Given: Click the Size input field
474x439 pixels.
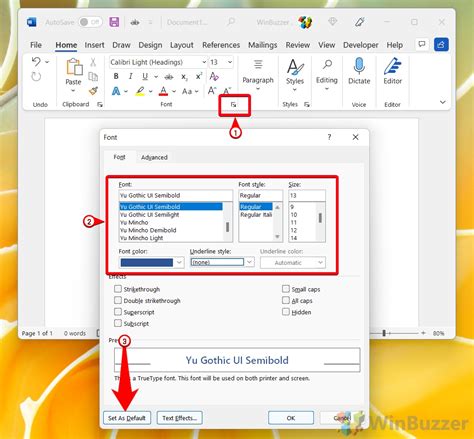Looking at the screenshot, I should pos(307,195).
